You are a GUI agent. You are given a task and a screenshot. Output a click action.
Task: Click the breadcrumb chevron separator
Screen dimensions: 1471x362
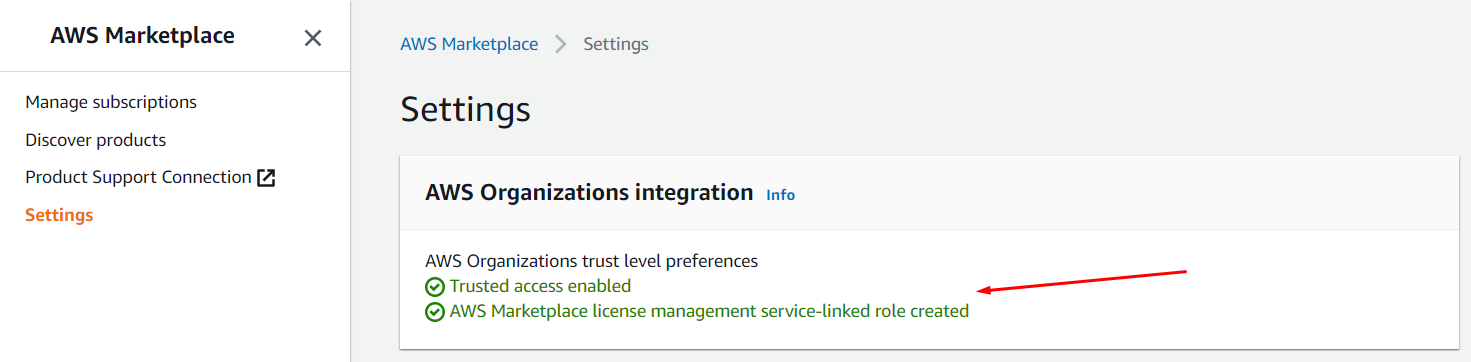pos(561,44)
